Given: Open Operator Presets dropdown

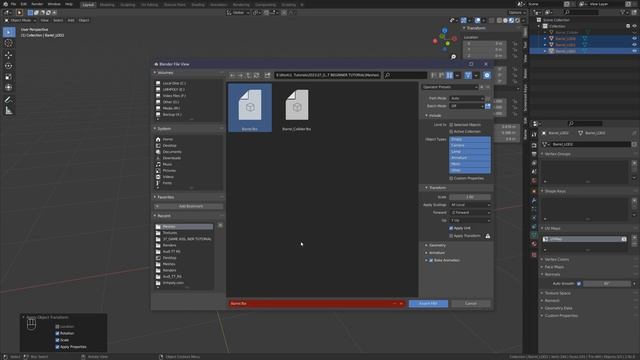Looking at the screenshot, I should [x=450, y=87].
